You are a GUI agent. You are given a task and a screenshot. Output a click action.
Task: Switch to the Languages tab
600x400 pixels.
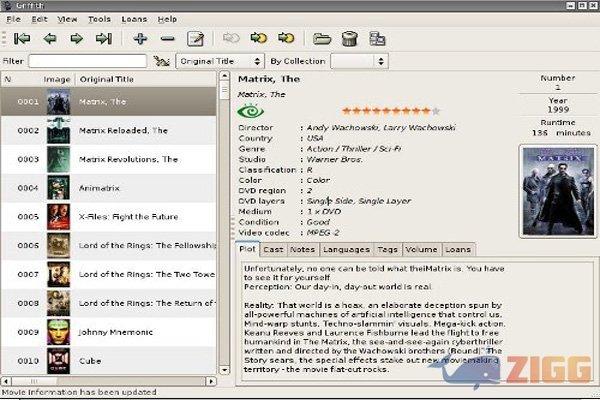pos(345,249)
